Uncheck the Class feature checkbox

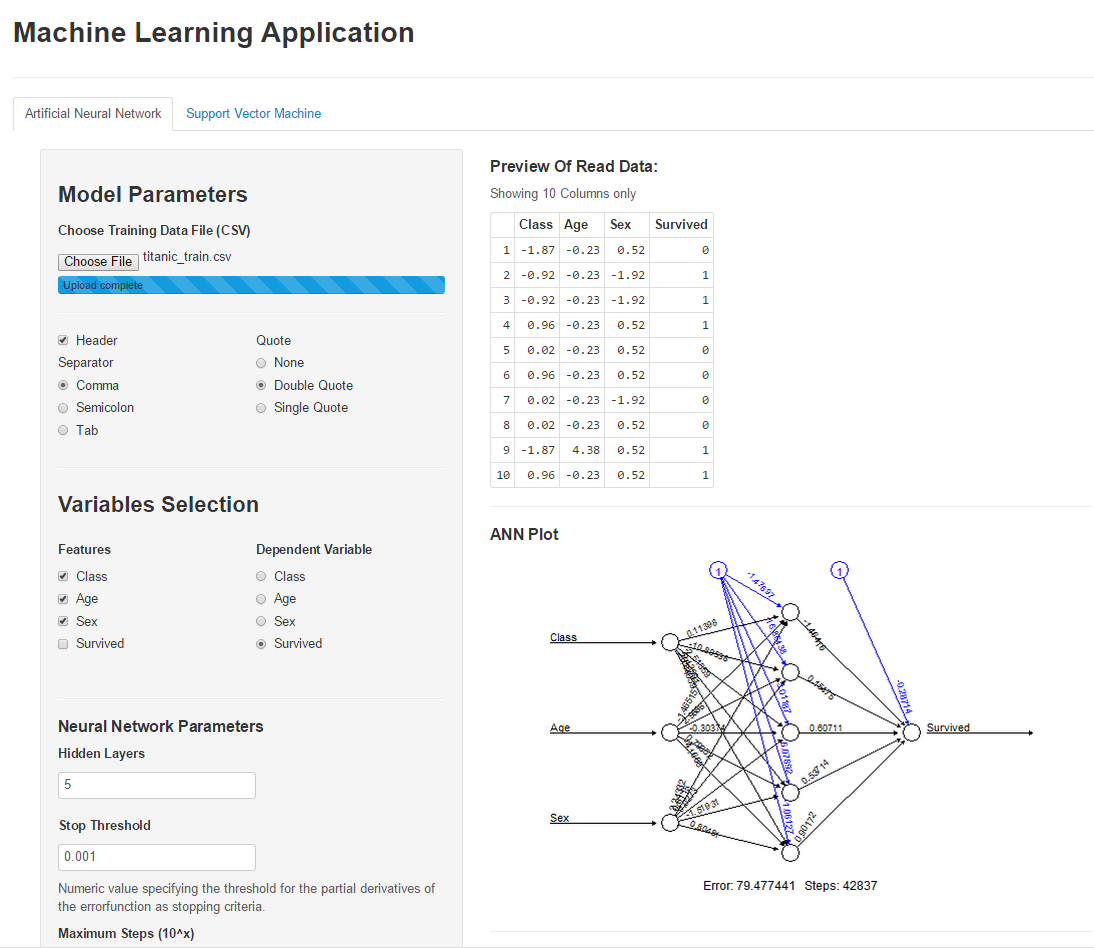63,576
